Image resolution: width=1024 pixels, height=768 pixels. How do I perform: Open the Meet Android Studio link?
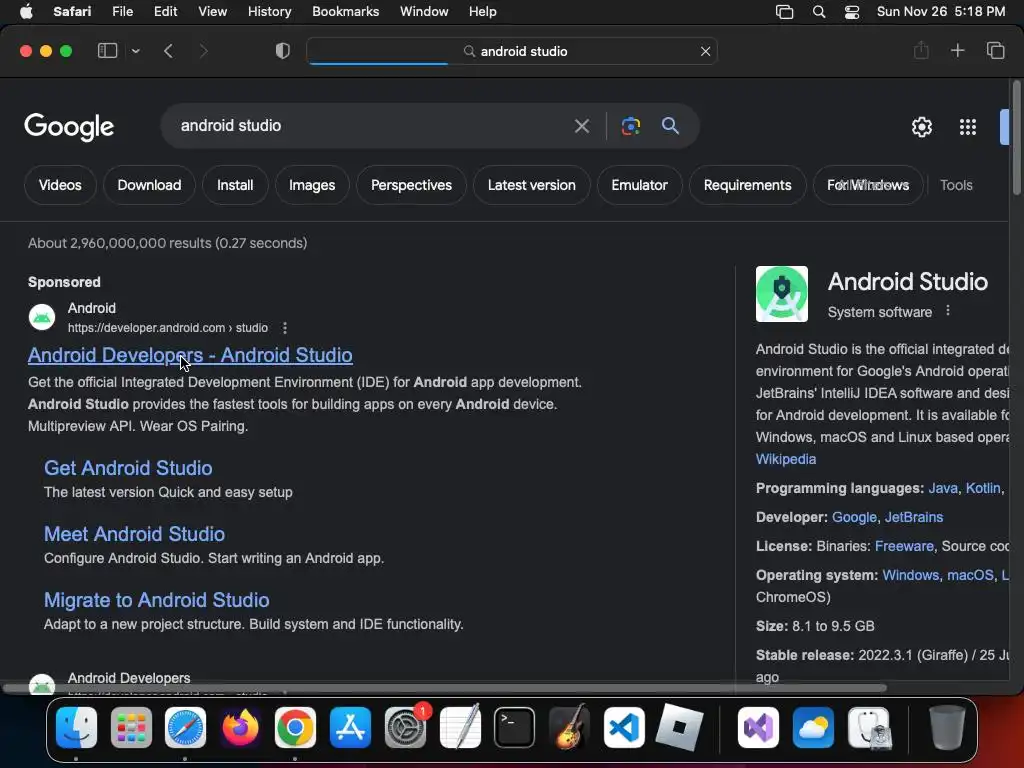pos(135,534)
